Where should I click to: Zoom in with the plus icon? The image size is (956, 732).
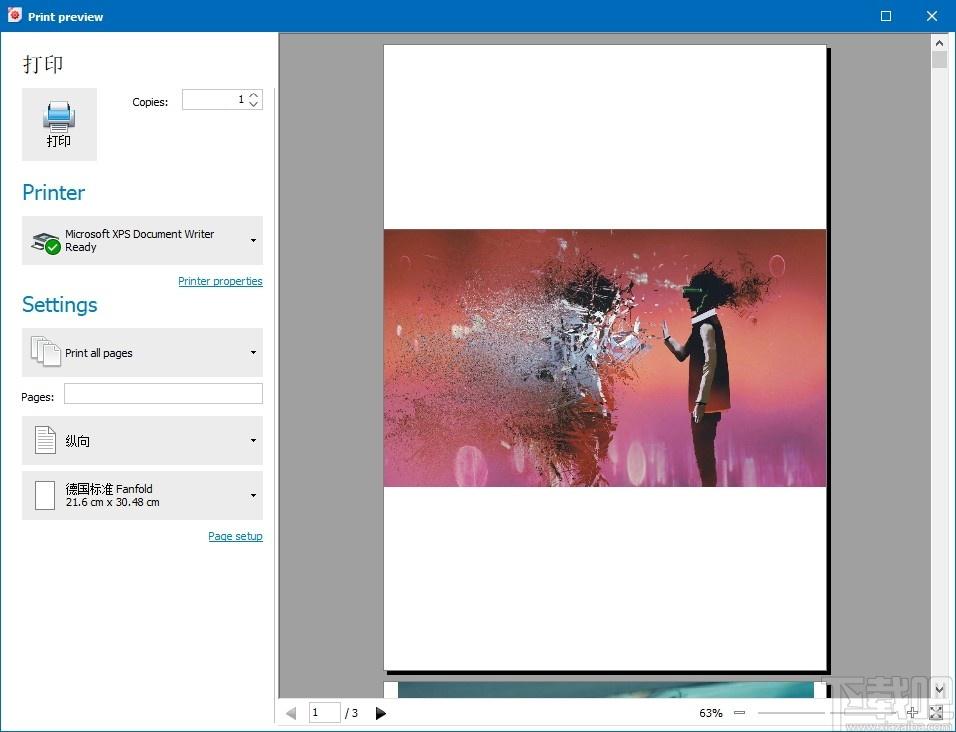pos(912,712)
